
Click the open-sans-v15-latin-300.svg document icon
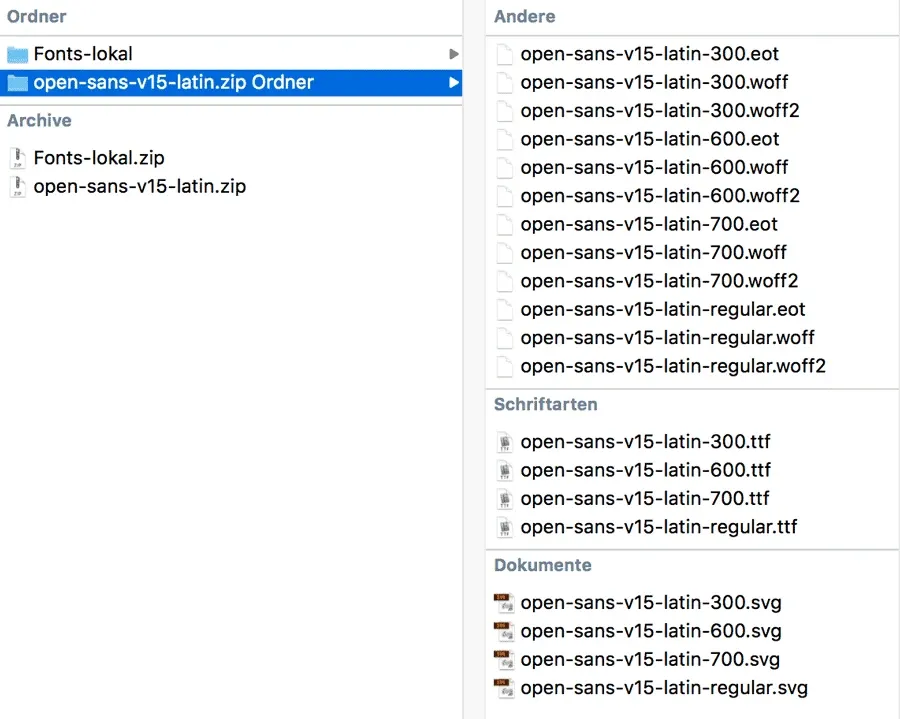pyautogui.click(x=505, y=603)
